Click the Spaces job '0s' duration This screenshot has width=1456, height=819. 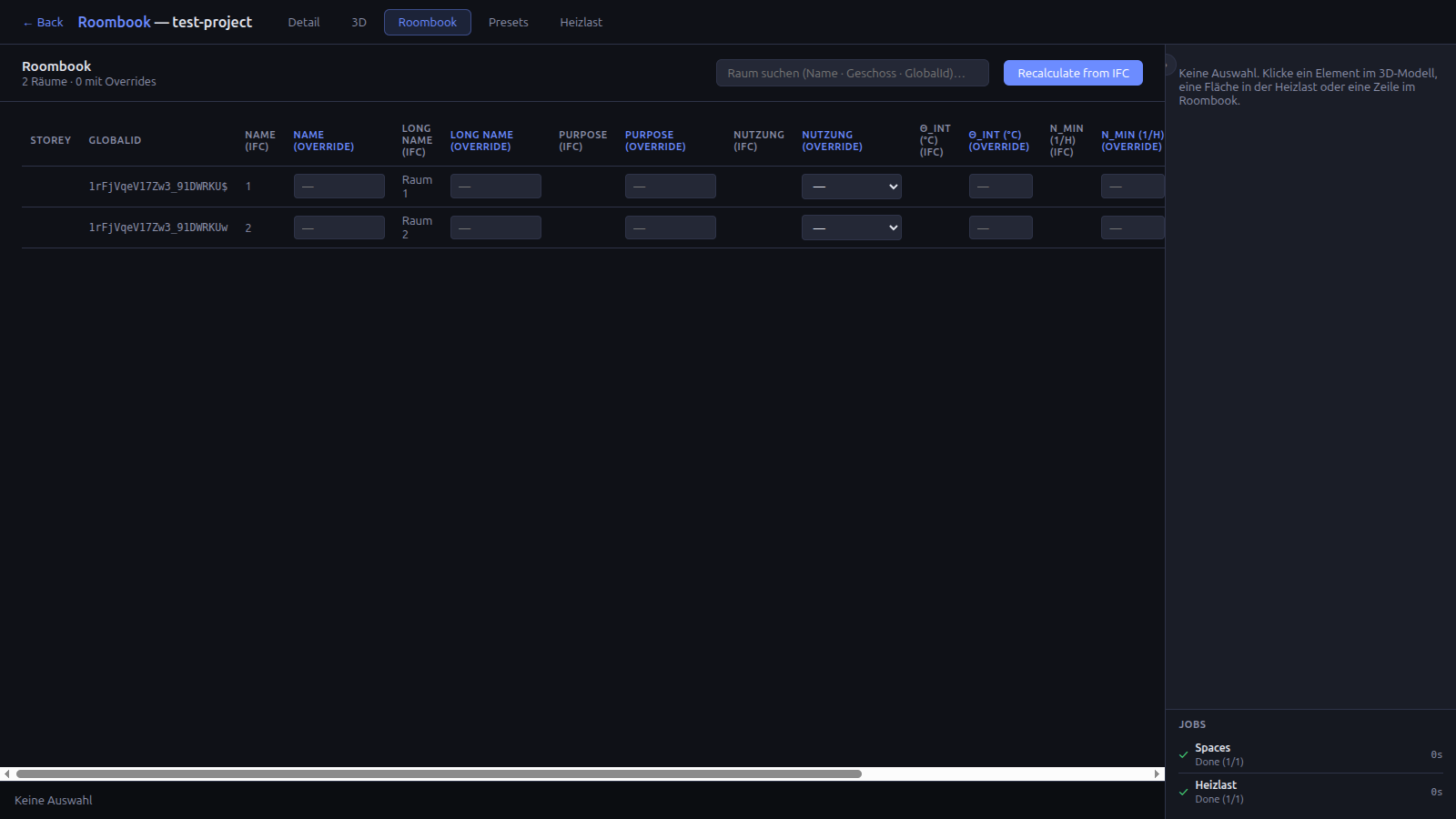[1436, 754]
